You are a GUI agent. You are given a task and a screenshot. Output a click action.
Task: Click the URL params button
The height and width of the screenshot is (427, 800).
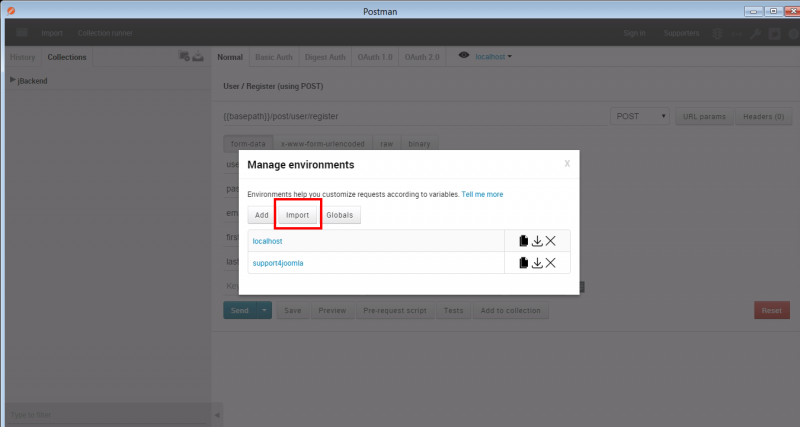pyautogui.click(x=704, y=116)
